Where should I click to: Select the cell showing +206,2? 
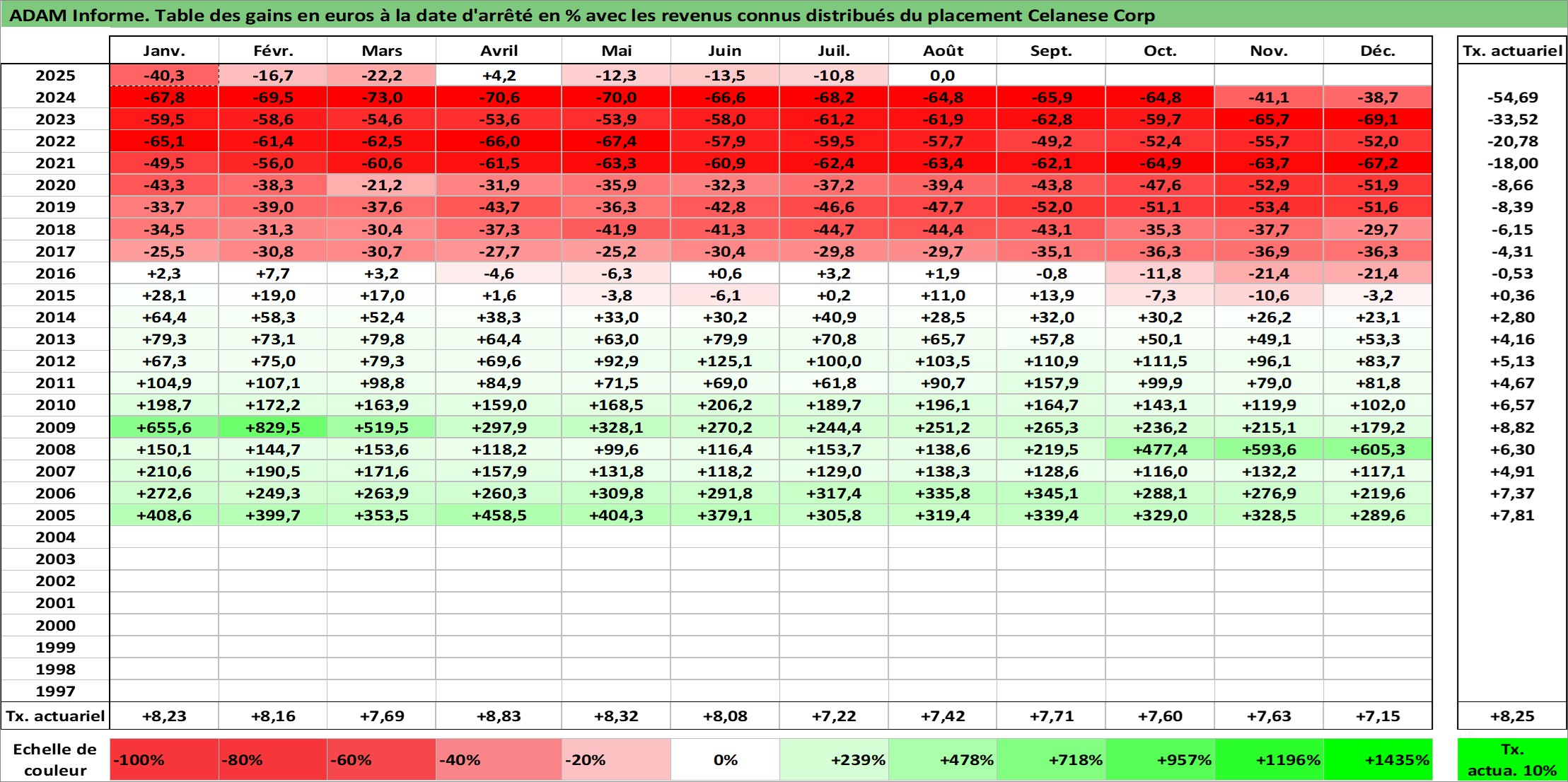click(725, 404)
